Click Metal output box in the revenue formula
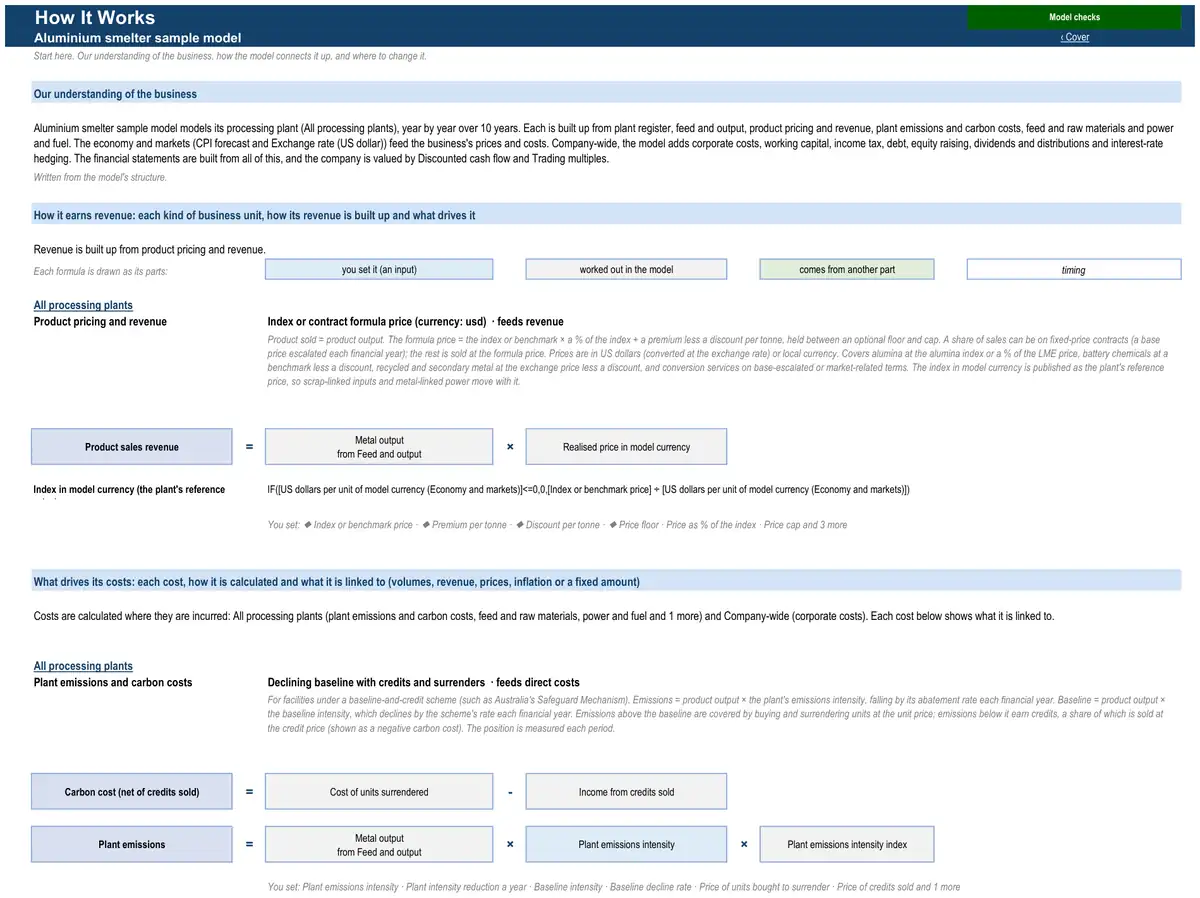Screen dimensions: 1200x898 pos(379,447)
